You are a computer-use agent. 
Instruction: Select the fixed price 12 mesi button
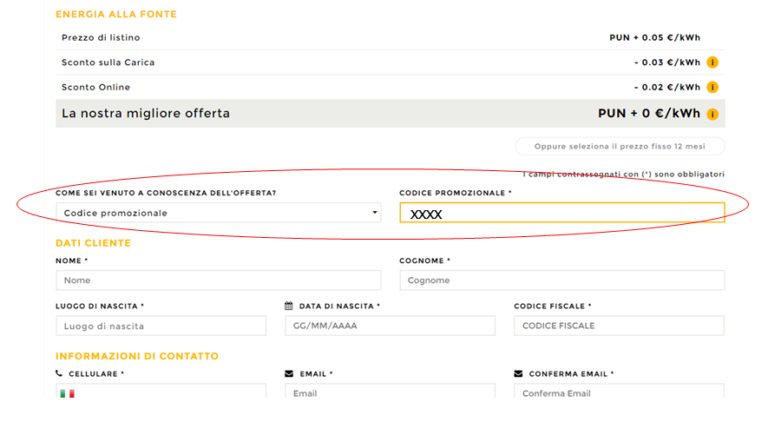619,146
